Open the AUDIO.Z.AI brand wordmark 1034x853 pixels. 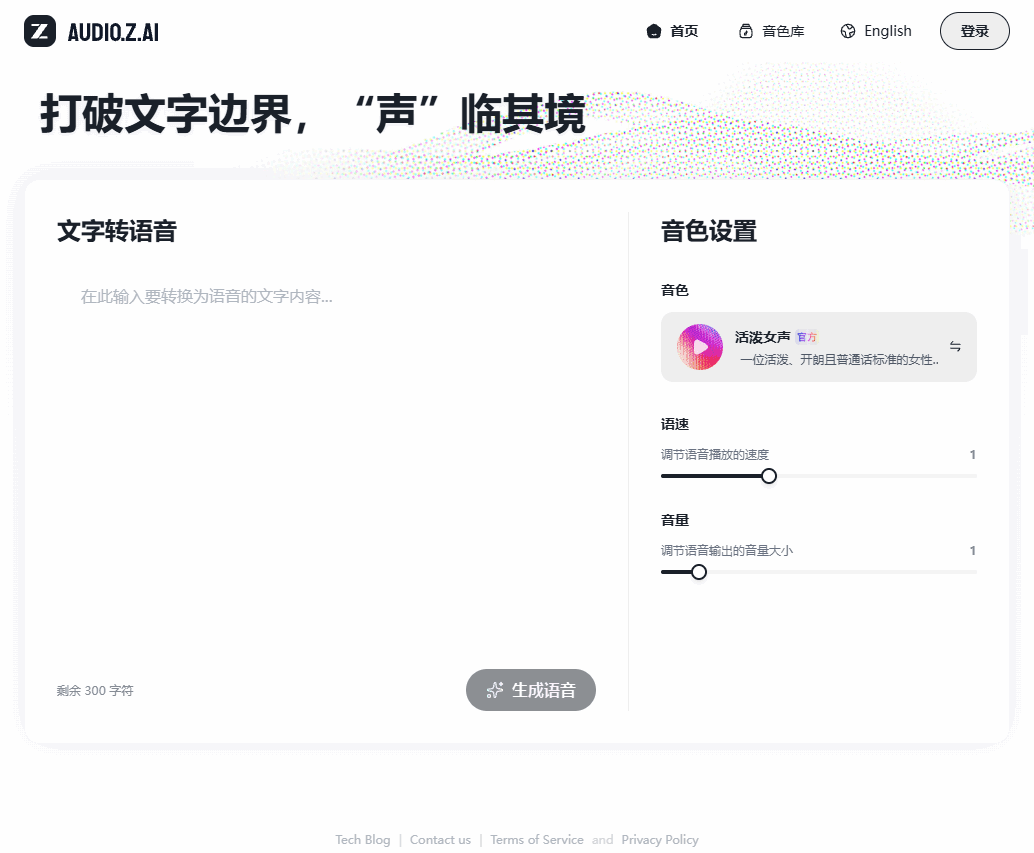click(x=113, y=32)
